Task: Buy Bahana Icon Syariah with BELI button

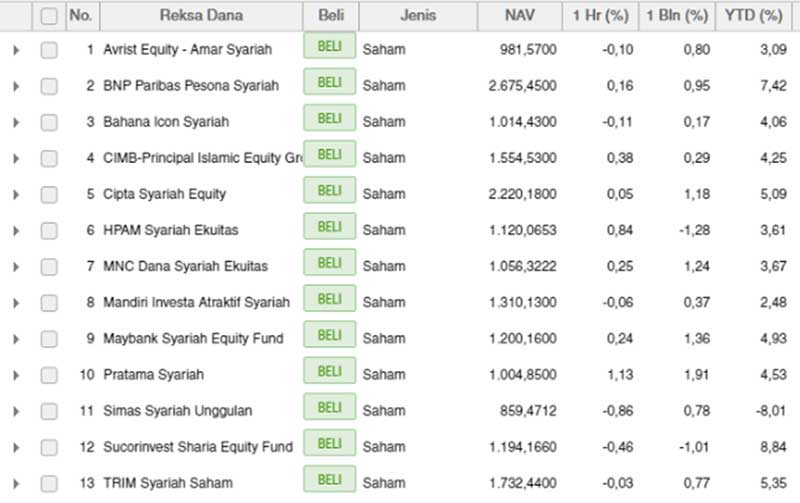Action: pyautogui.click(x=330, y=118)
